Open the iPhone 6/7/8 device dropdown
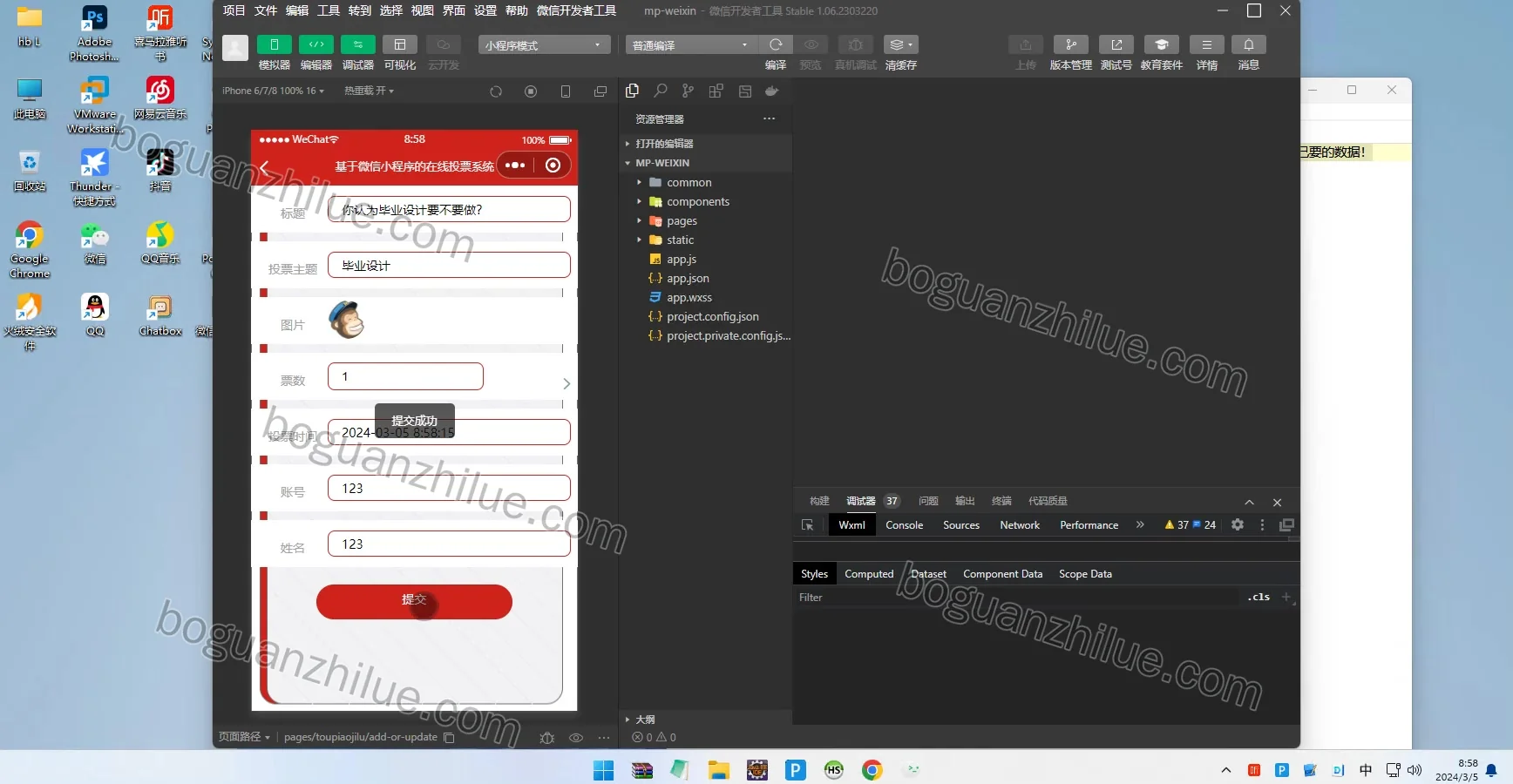The image size is (1513, 784). coord(273,91)
